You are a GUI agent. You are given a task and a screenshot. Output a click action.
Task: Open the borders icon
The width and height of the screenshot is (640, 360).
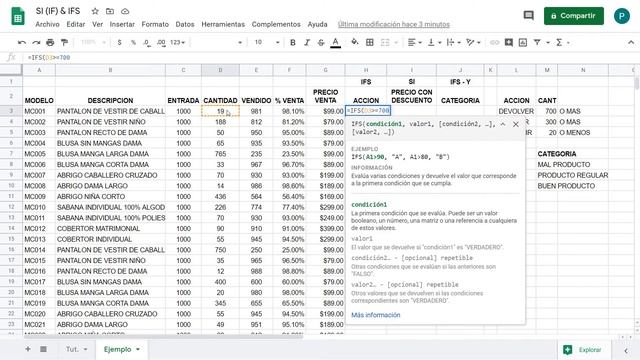370,42
